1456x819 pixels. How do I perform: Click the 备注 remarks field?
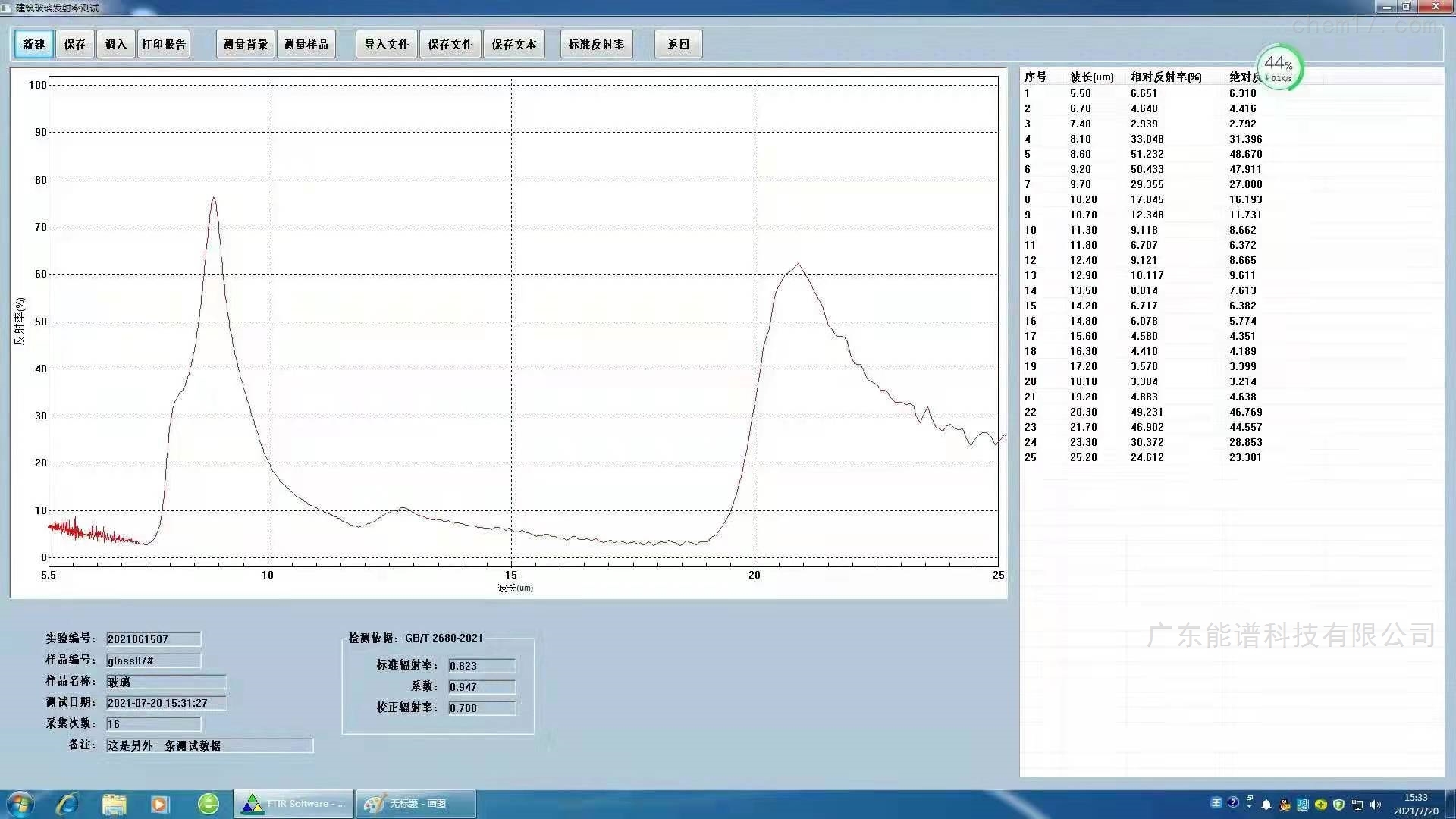(x=209, y=745)
